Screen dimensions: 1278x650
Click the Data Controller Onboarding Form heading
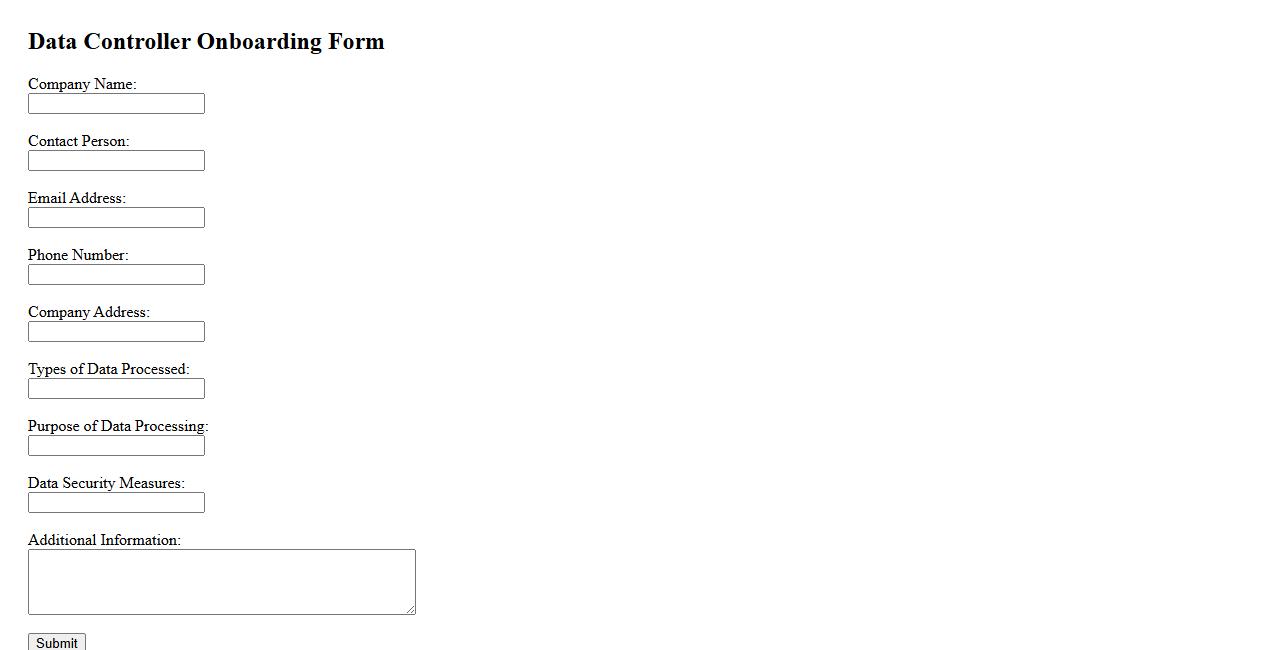206,42
